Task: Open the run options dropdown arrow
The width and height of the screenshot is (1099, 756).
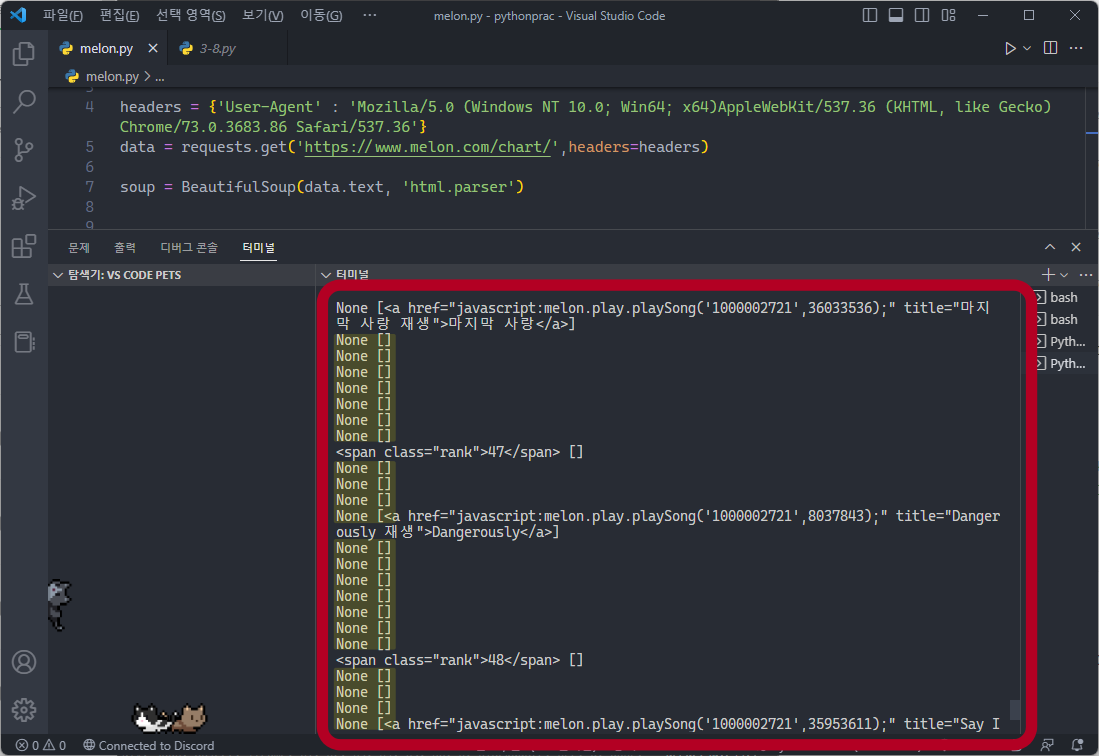Action: (x=1027, y=48)
